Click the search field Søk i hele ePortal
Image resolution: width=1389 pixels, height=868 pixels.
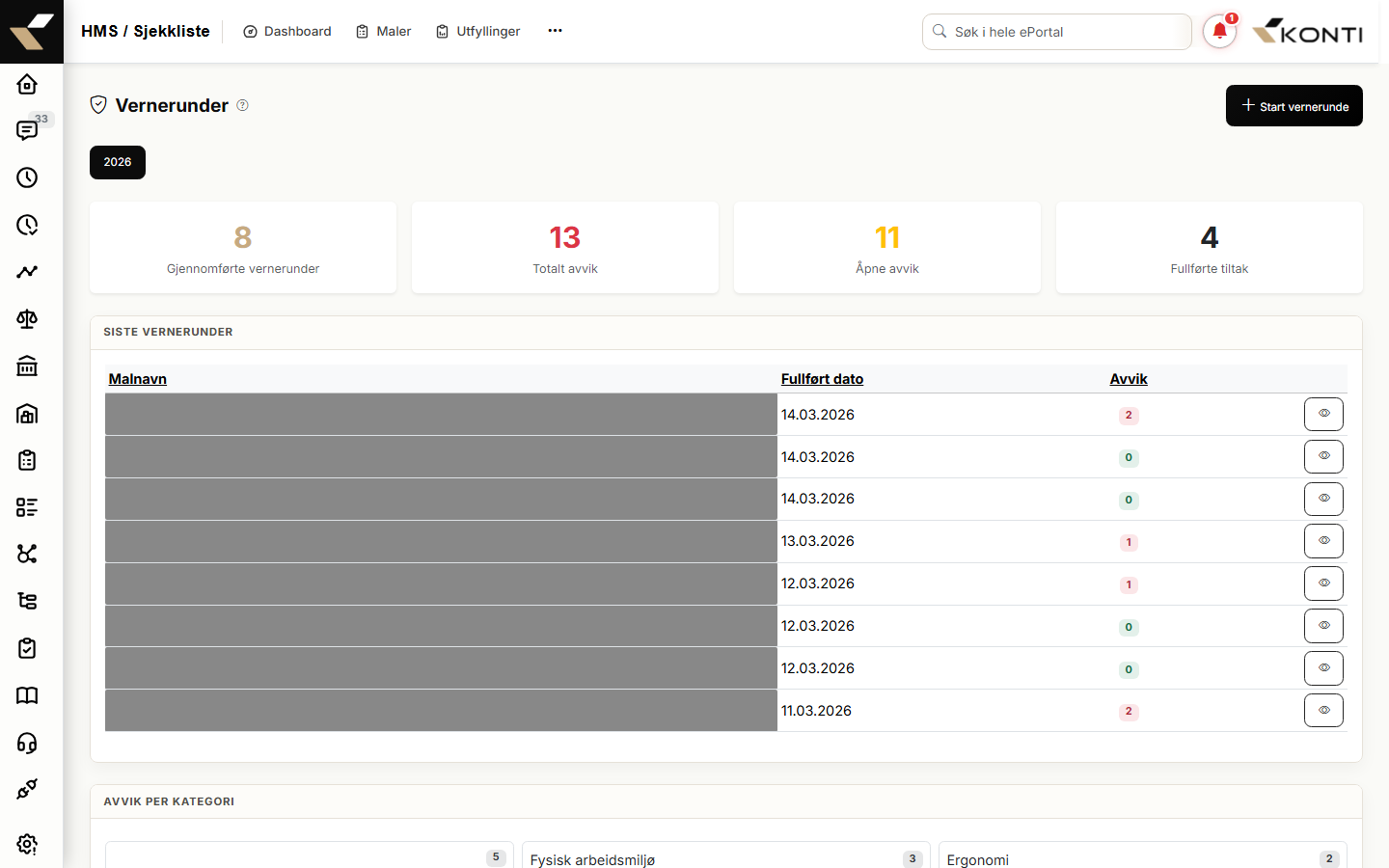pyautogui.click(x=1057, y=32)
